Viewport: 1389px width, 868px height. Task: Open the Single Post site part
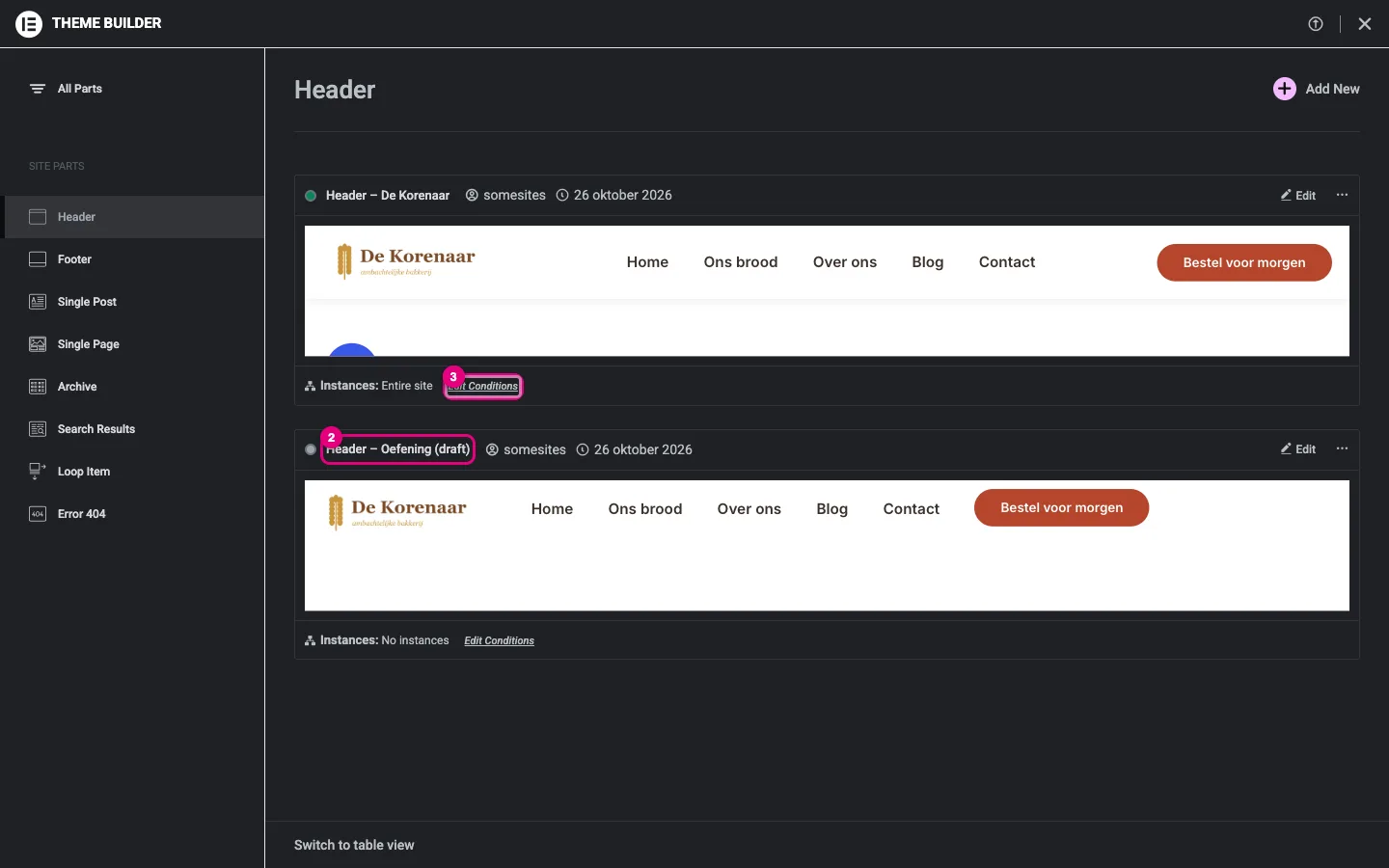point(134,302)
